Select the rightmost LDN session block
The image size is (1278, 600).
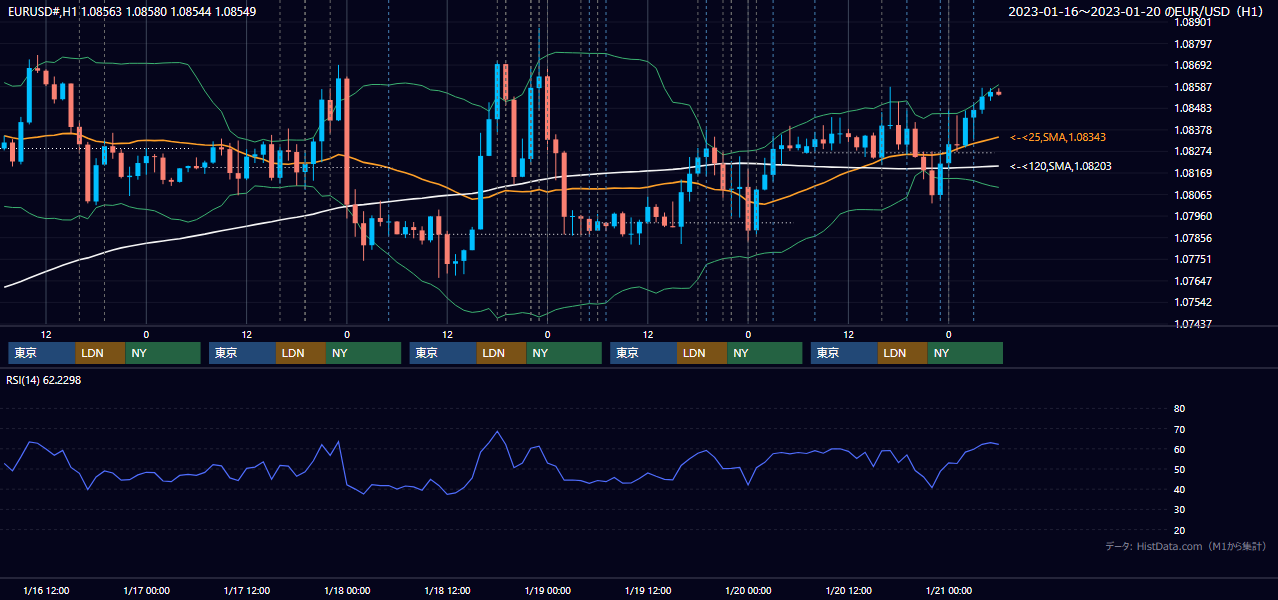pos(903,353)
